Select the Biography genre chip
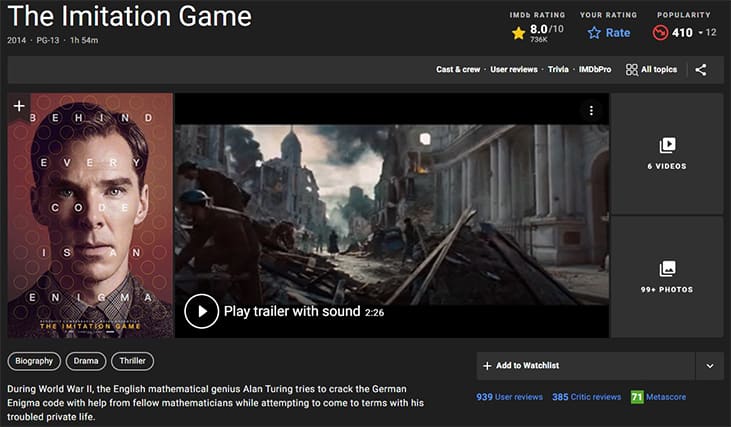The height and width of the screenshot is (427, 731). [x=34, y=361]
